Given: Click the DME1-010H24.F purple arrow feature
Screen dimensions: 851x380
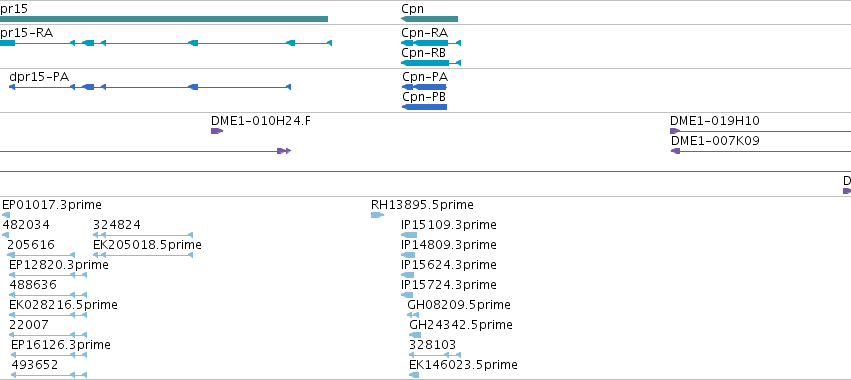Looking at the screenshot, I should click(217, 131).
